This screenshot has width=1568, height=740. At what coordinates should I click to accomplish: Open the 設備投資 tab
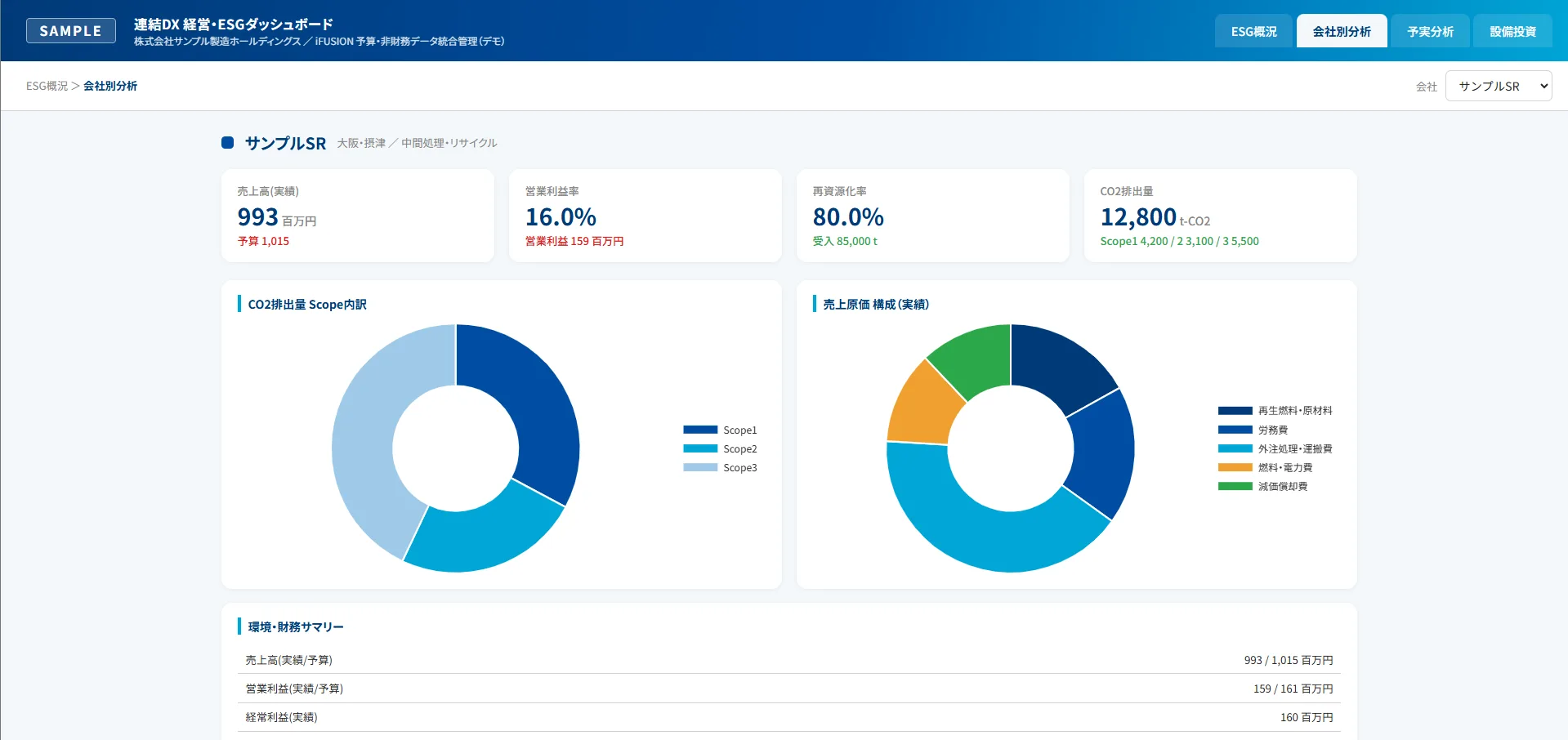tap(1512, 31)
